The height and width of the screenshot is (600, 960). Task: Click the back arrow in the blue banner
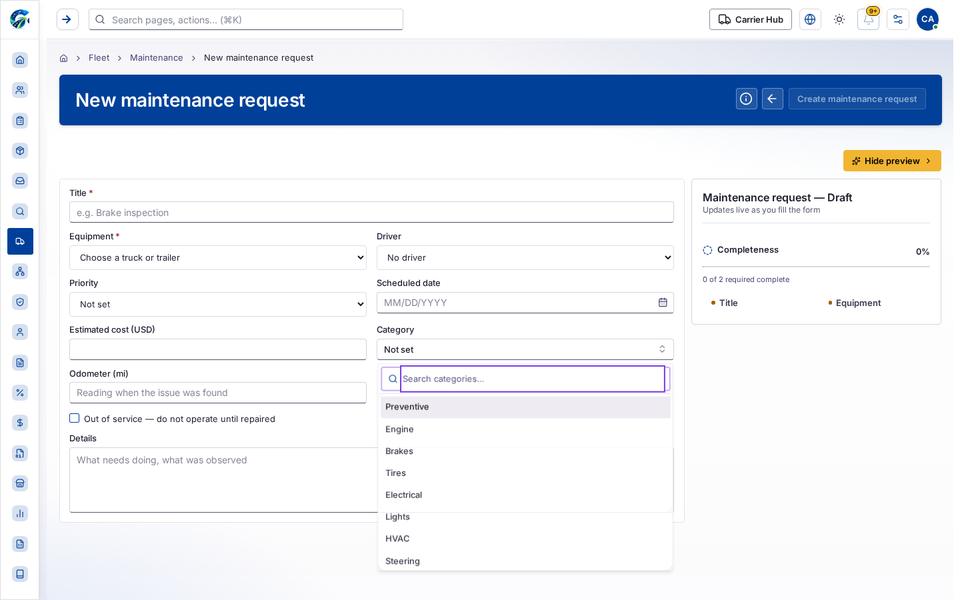pyautogui.click(x=772, y=99)
